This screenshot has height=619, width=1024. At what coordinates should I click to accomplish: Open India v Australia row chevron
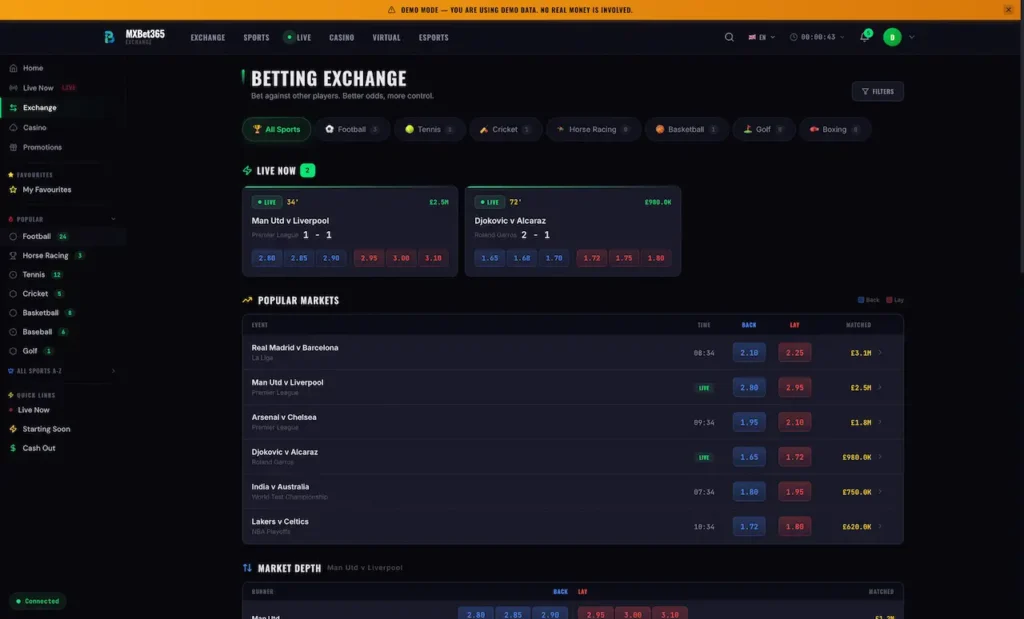pos(880,492)
